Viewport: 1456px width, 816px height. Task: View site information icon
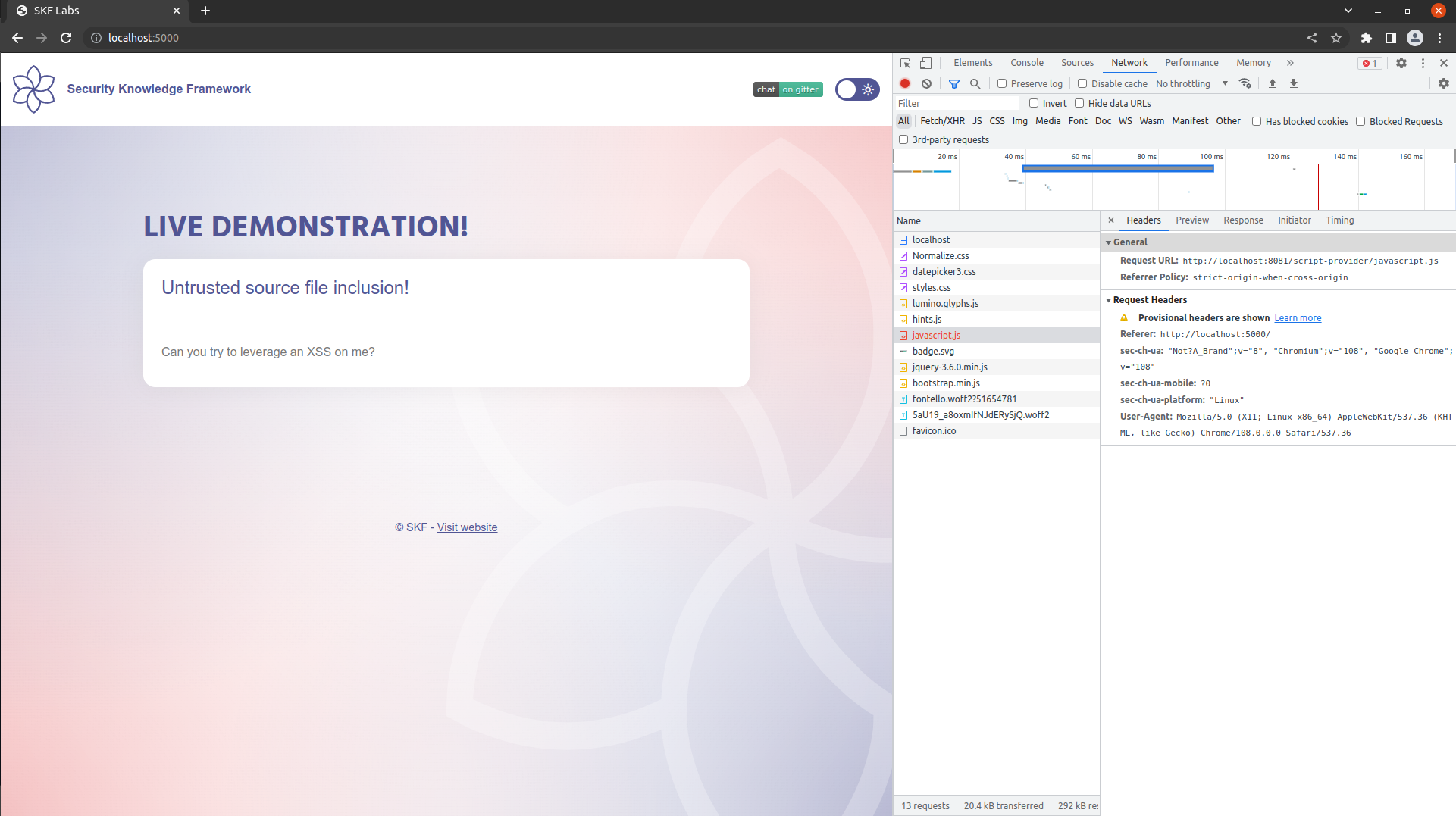pos(96,38)
